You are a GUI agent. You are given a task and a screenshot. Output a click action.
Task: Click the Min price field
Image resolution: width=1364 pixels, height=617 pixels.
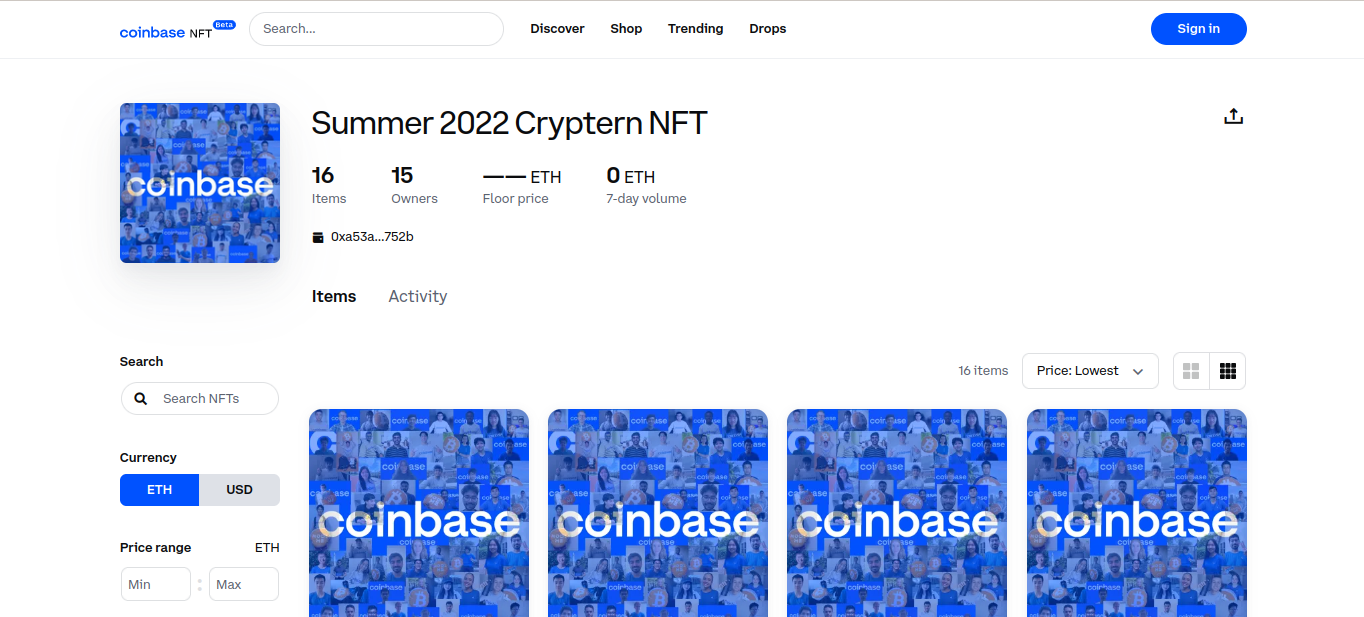point(156,584)
